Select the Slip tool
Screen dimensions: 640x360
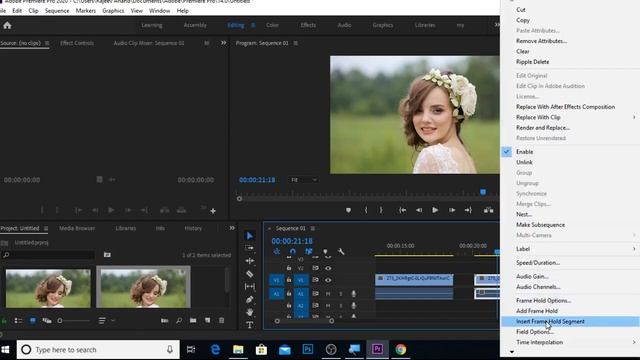[249, 287]
